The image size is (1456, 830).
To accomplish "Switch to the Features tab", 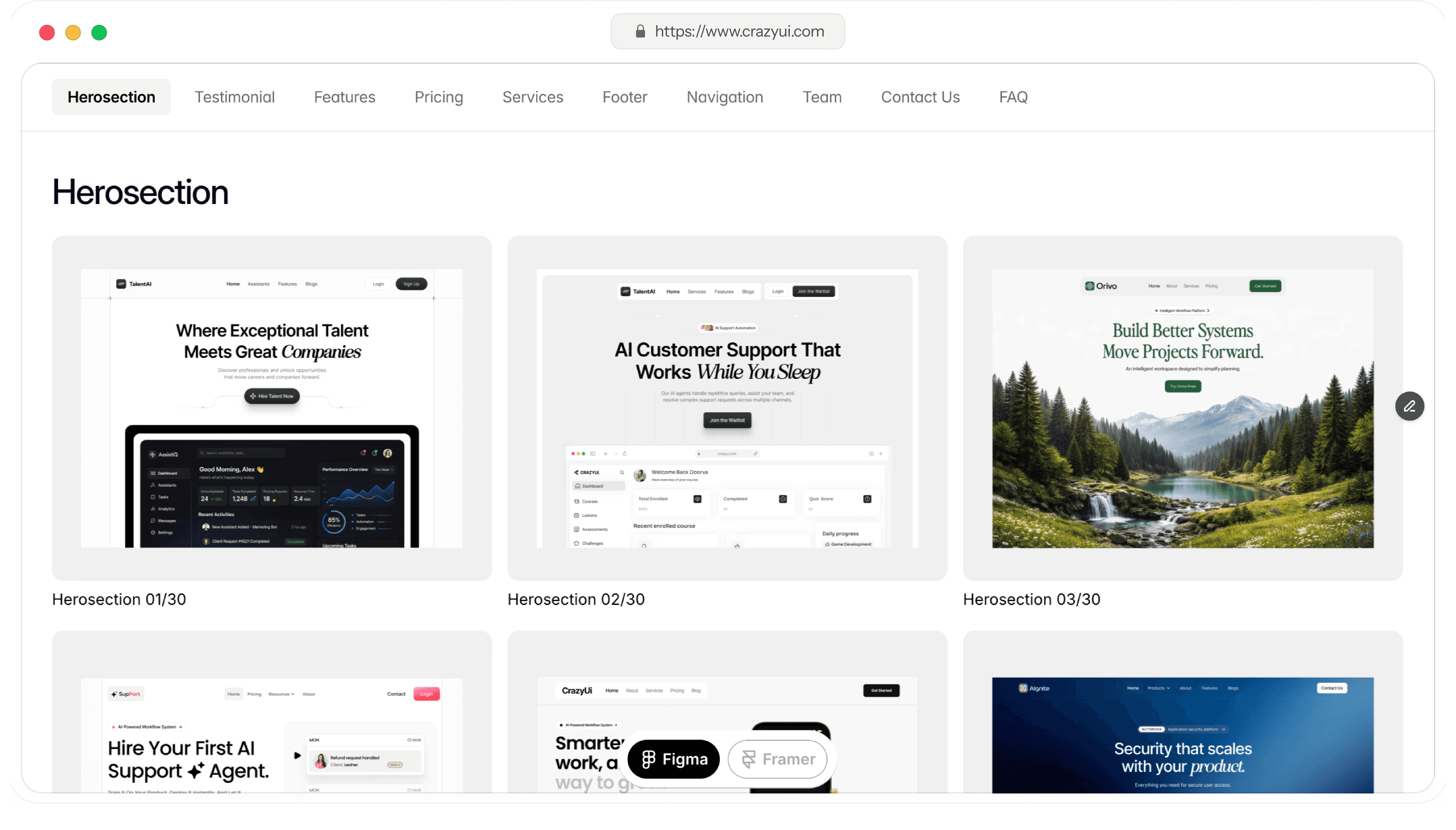I will pyautogui.click(x=344, y=97).
